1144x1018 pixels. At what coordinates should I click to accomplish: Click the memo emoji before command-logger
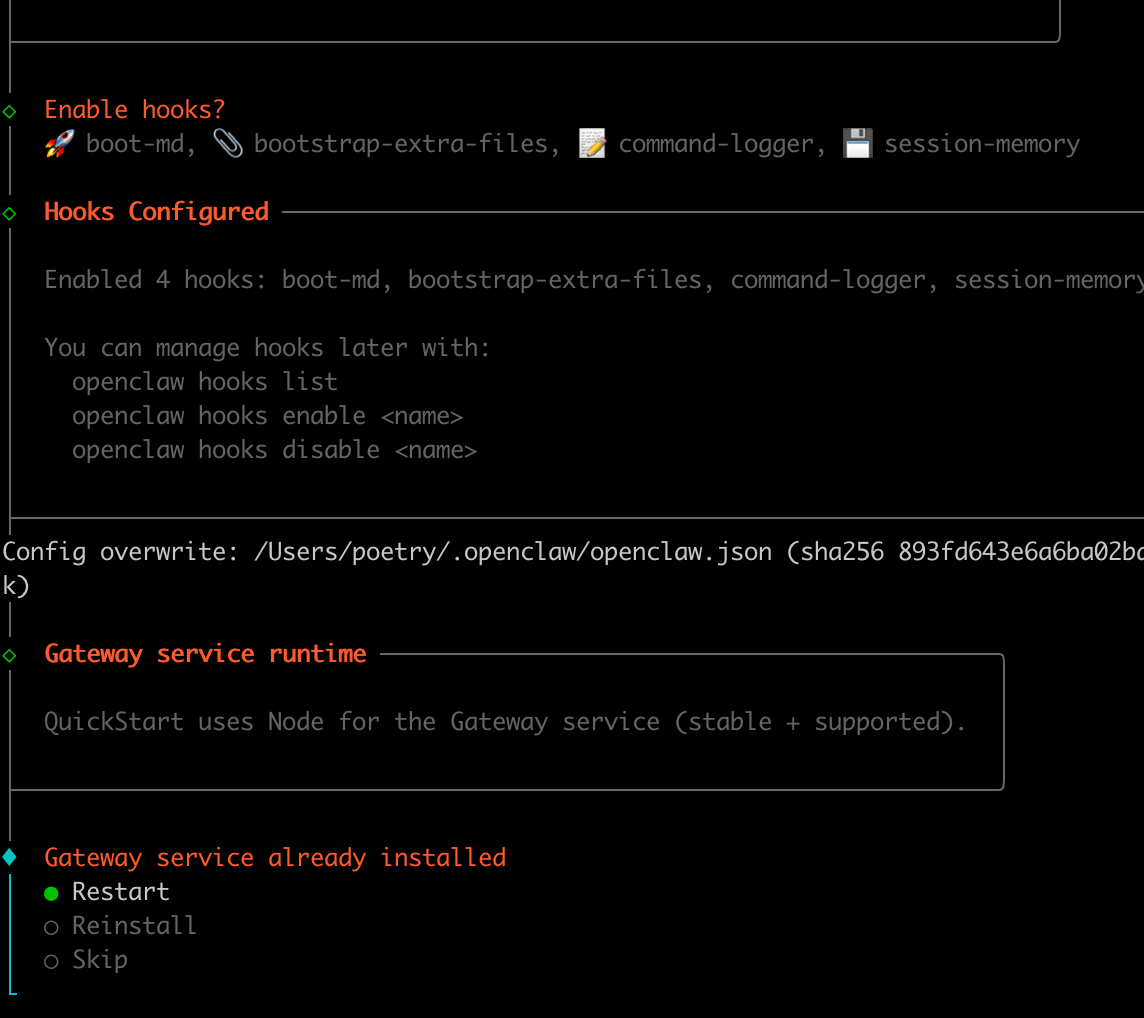coord(592,144)
